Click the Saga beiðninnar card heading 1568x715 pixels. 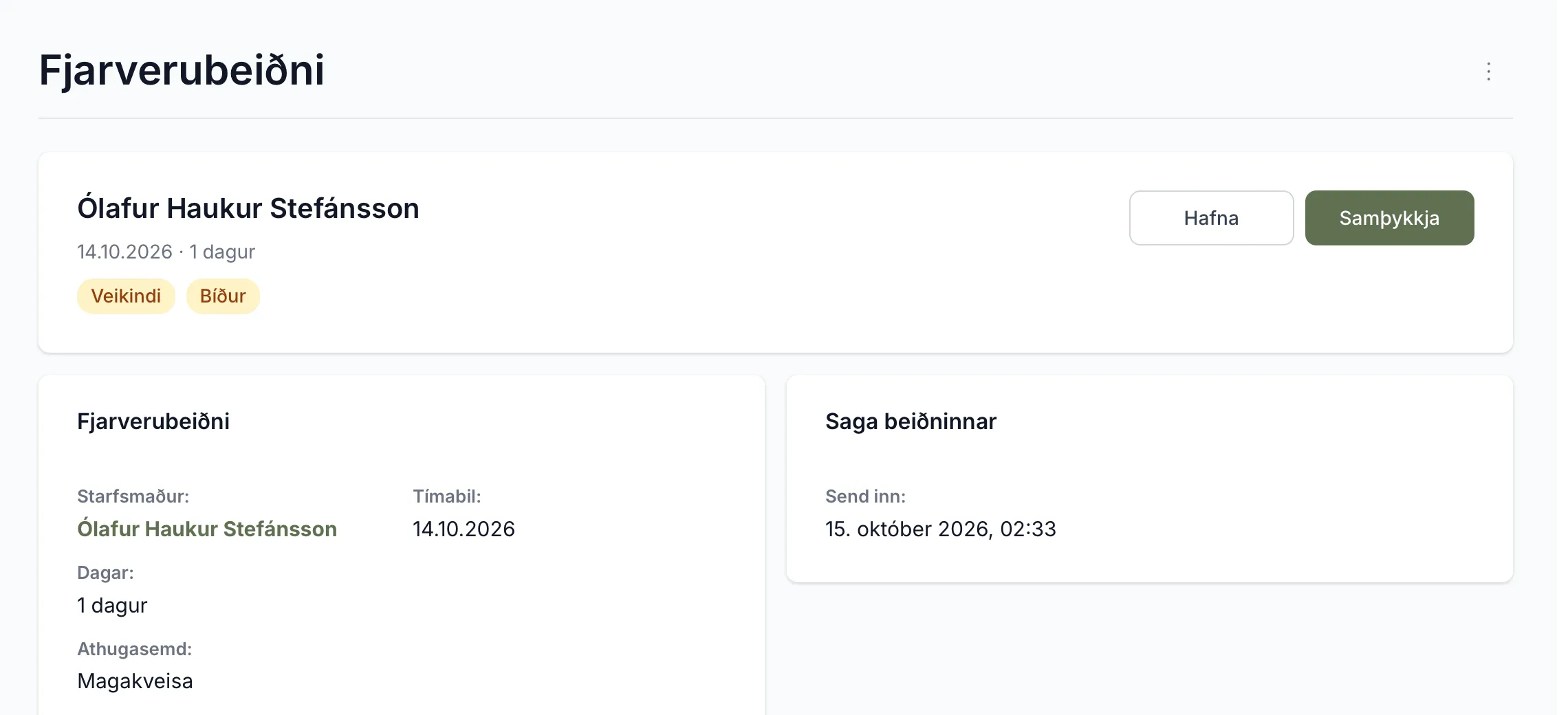[x=911, y=421]
